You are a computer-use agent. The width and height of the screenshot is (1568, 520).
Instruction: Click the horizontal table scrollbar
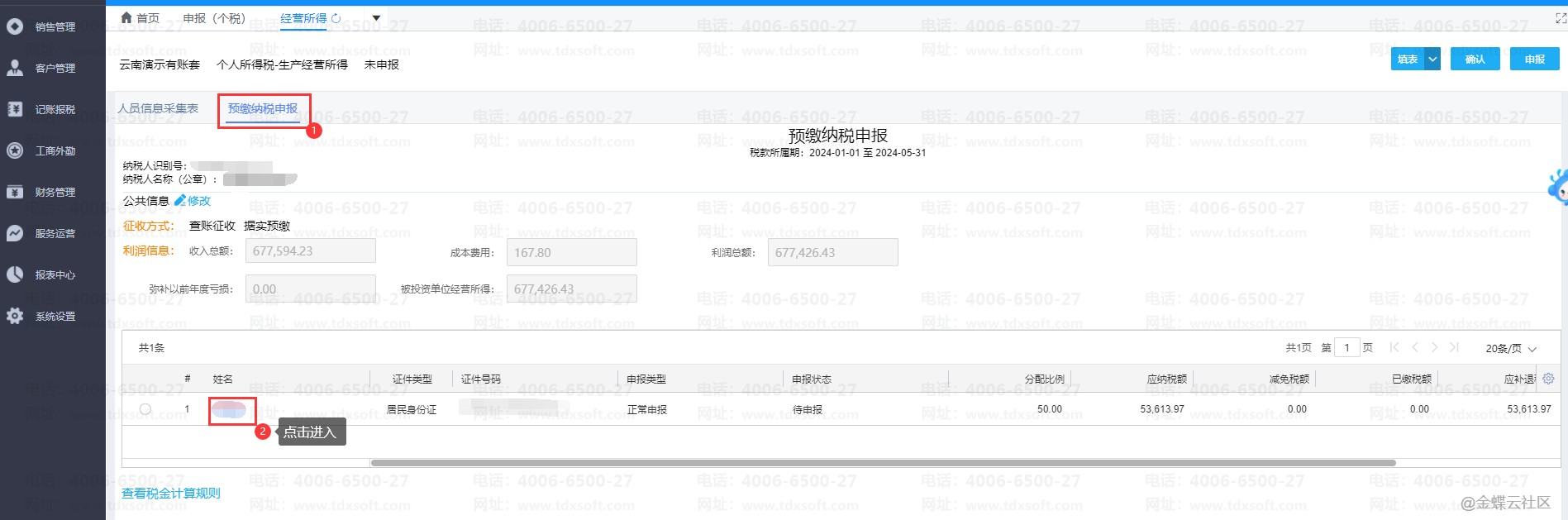pyautogui.click(x=882, y=463)
